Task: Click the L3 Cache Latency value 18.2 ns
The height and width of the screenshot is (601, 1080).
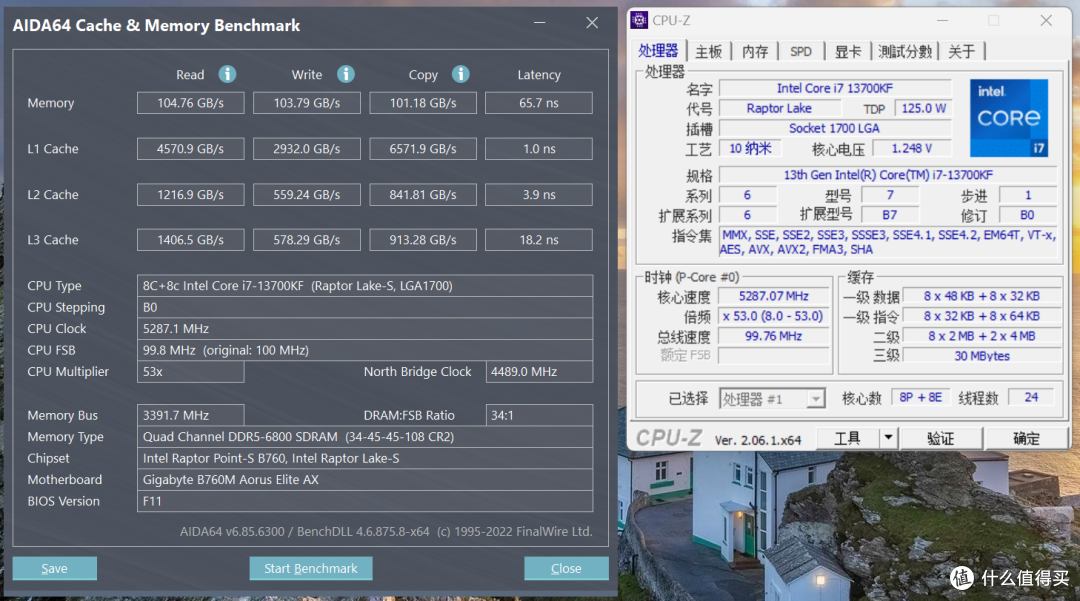Action: pos(539,240)
